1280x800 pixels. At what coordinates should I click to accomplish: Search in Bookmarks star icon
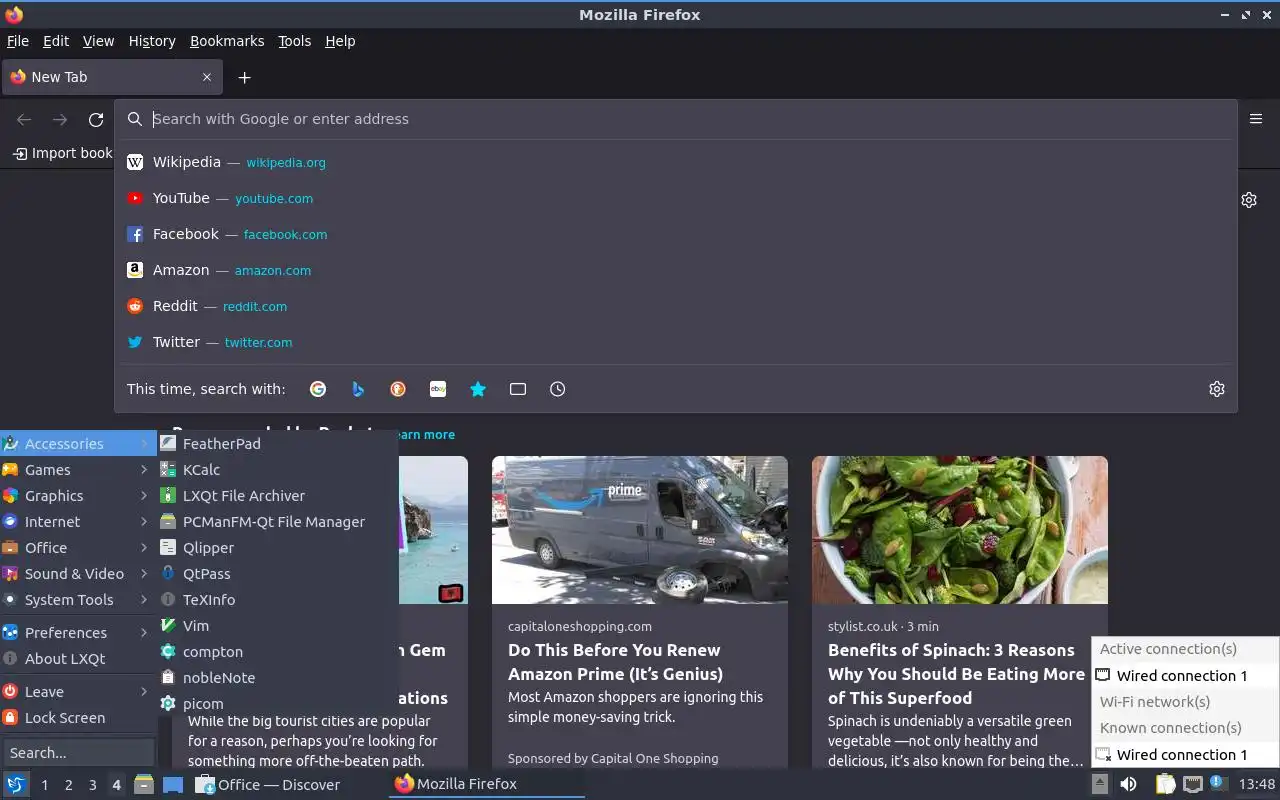click(x=478, y=389)
